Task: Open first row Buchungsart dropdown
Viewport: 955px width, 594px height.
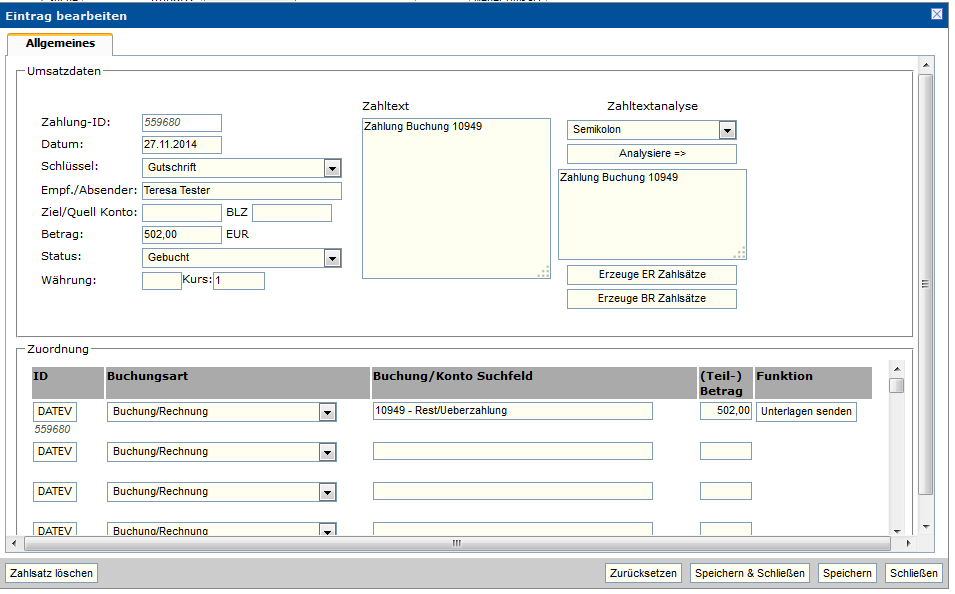Action: (327, 412)
